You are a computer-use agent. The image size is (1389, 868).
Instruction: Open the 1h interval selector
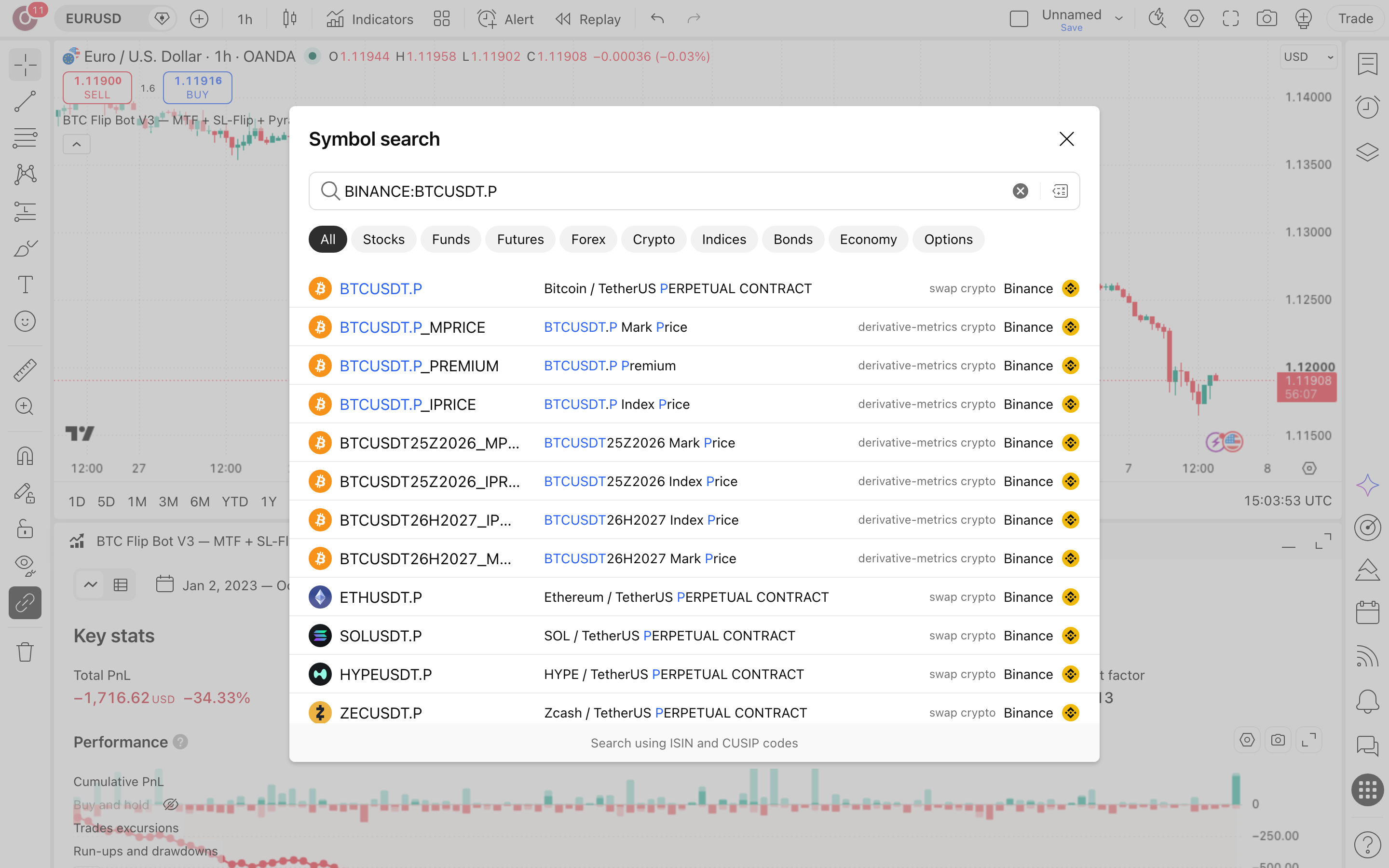(245, 19)
